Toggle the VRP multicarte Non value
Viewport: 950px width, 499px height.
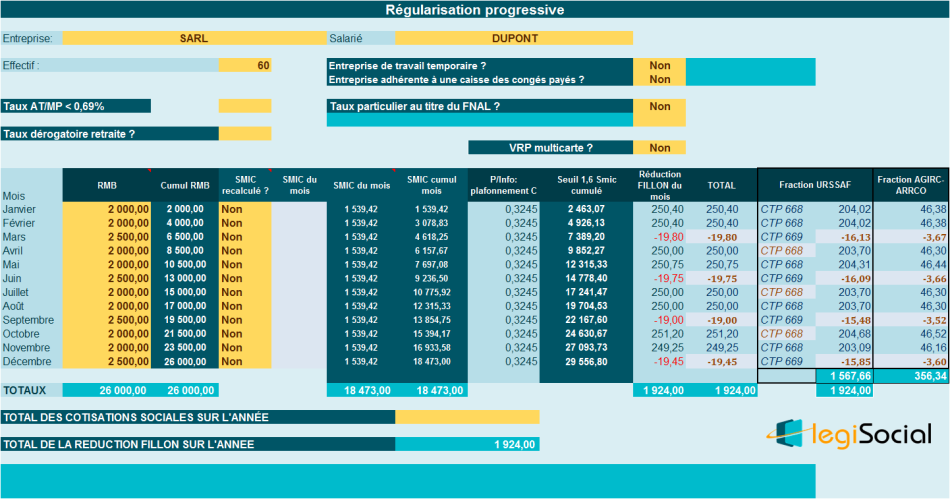659,147
